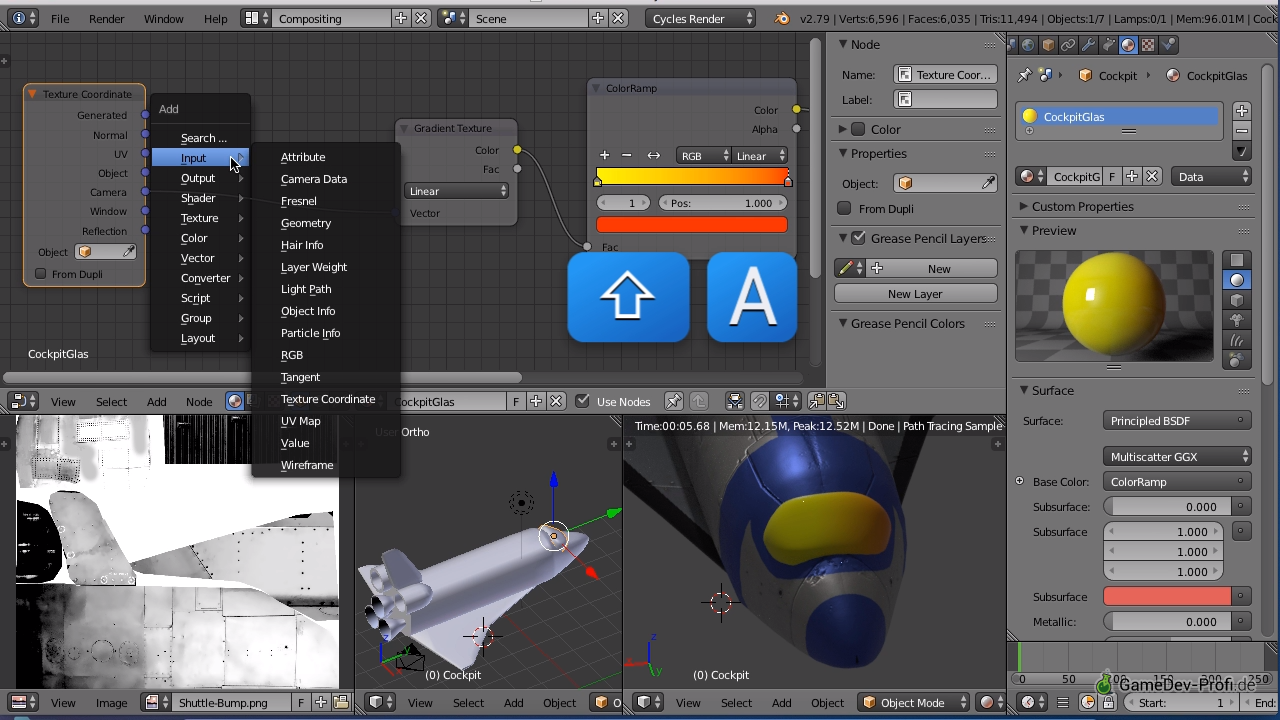Image resolution: width=1280 pixels, height=720 pixels.
Task: Toggle pin icon in properties context
Action: point(1024,76)
